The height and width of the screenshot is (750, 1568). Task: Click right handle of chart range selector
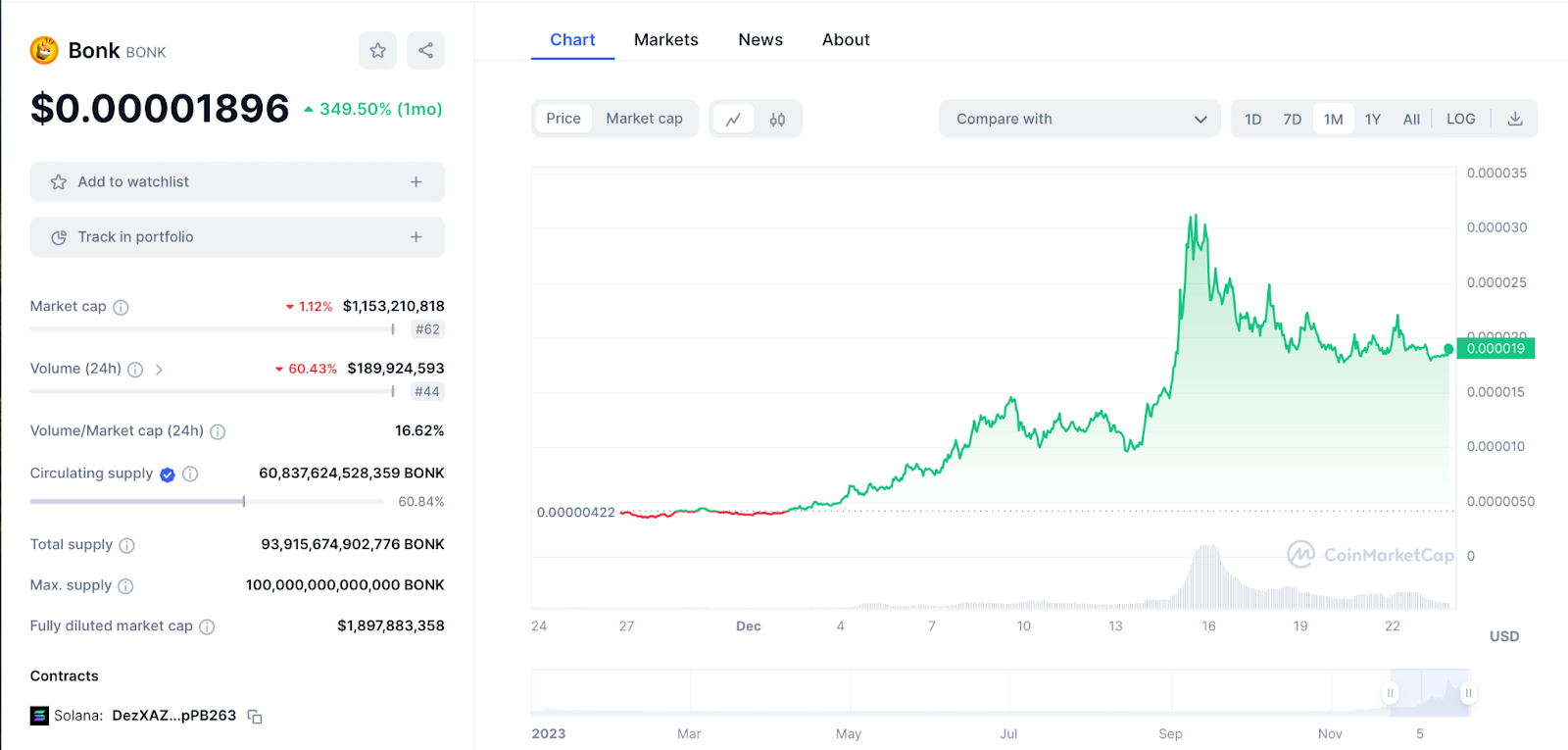point(1468,693)
